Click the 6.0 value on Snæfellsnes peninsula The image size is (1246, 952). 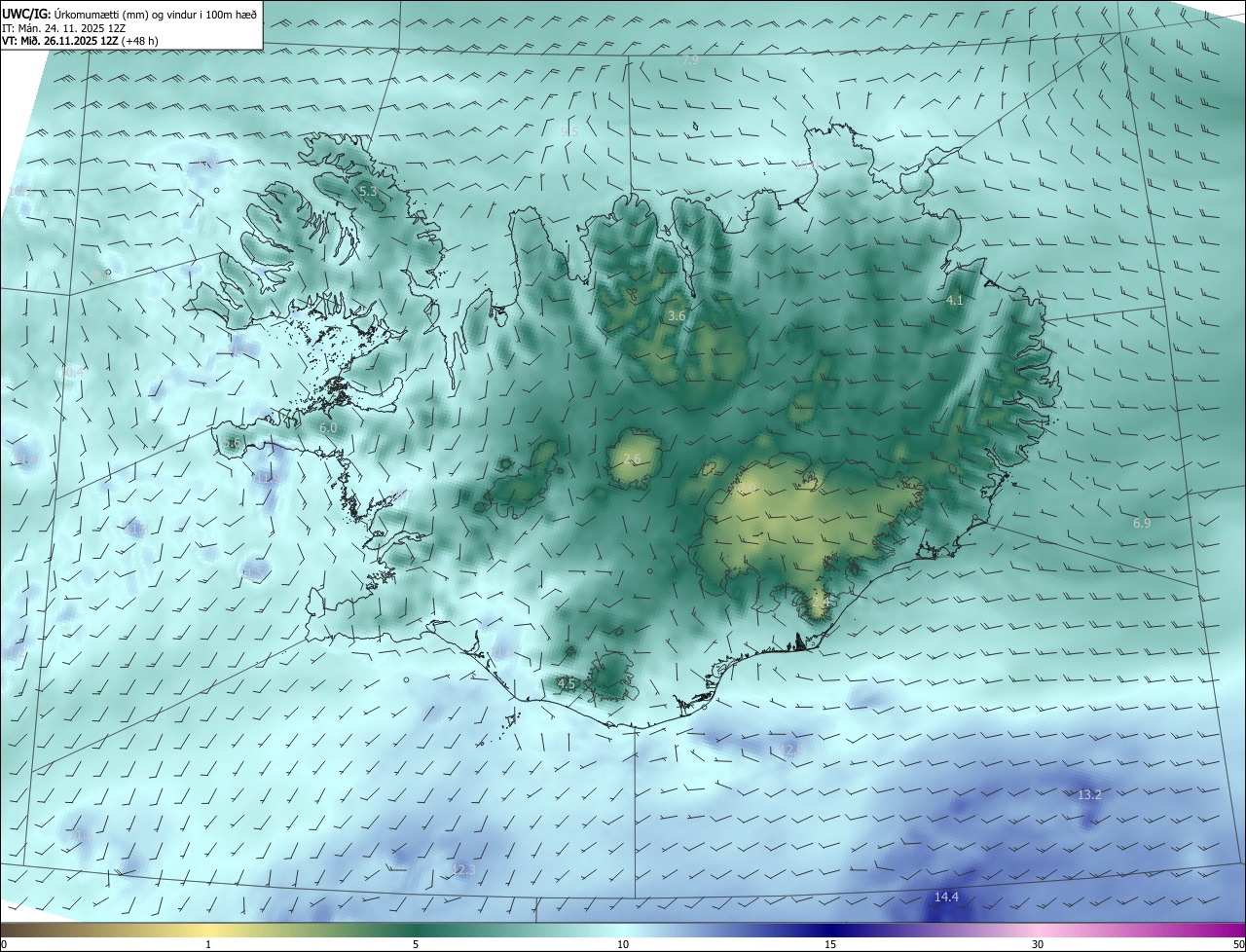pos(328,428)
